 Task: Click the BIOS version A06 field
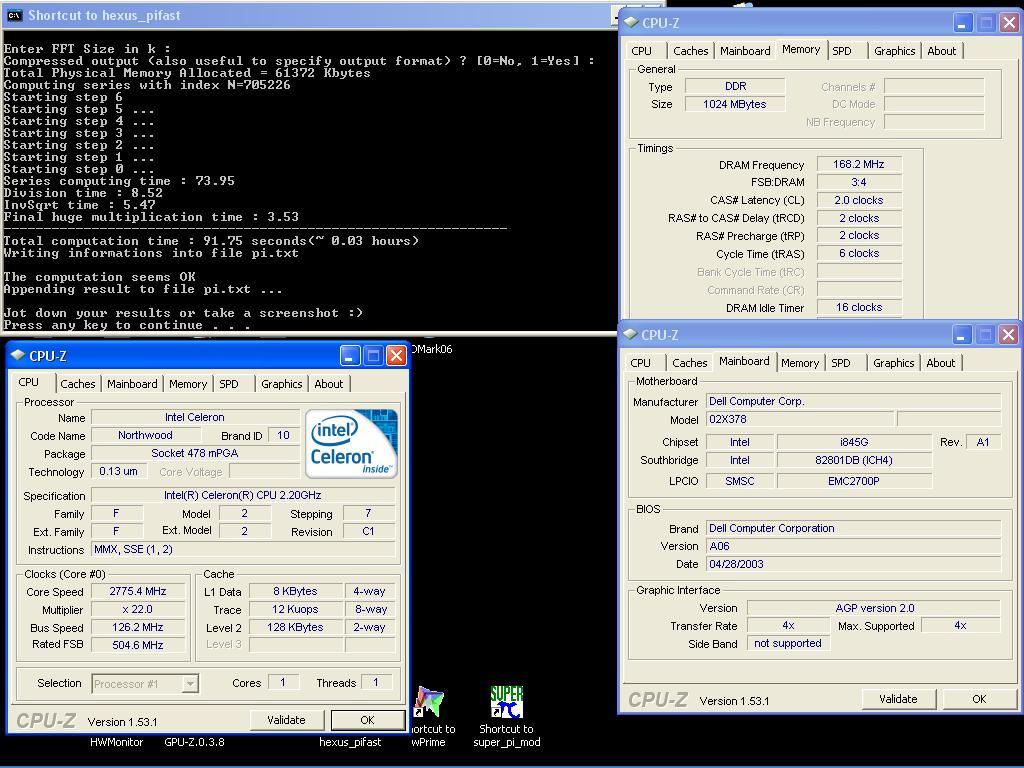click(853, 546)
